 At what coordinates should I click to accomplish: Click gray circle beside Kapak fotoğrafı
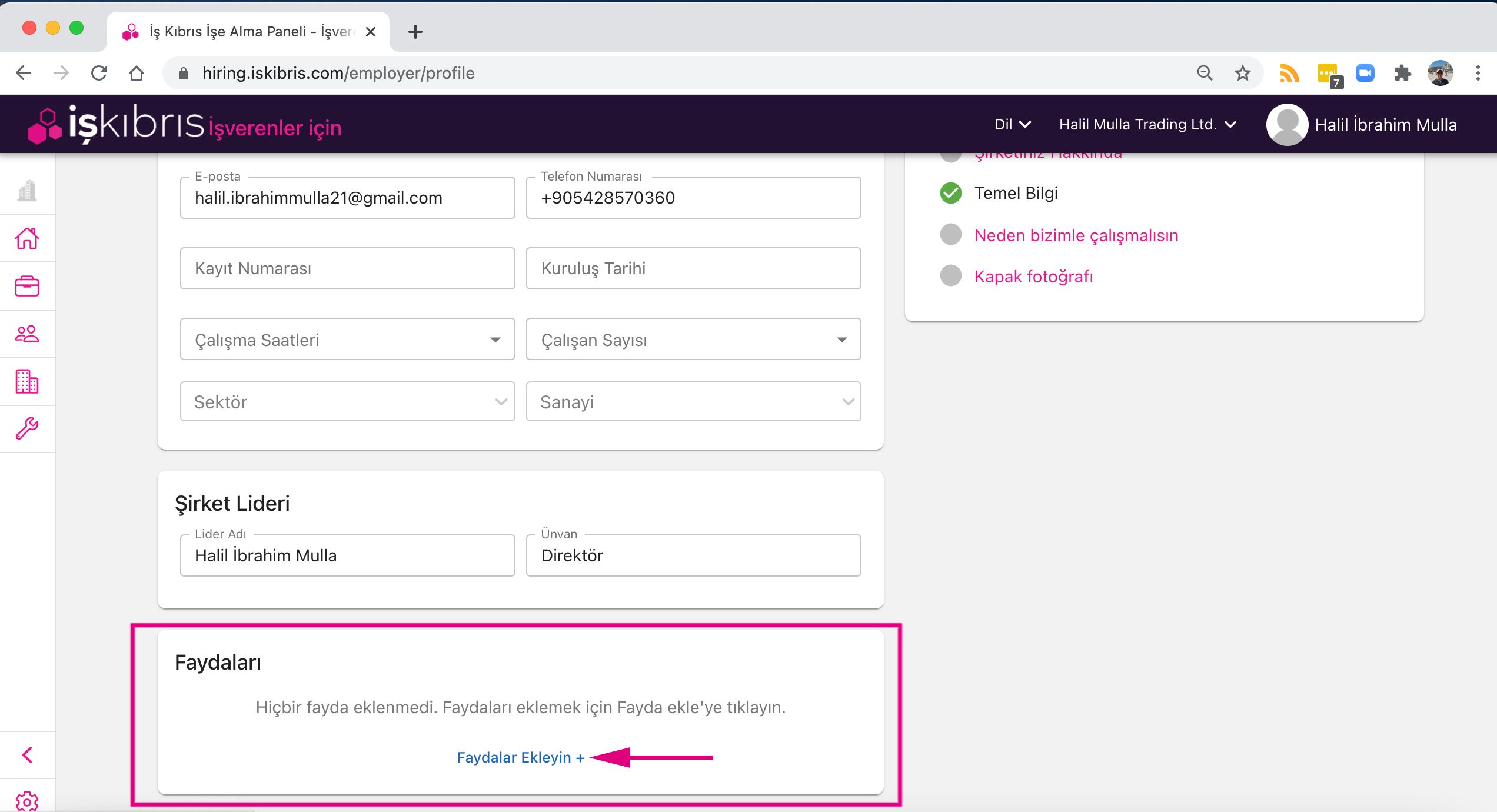[950, 276]
